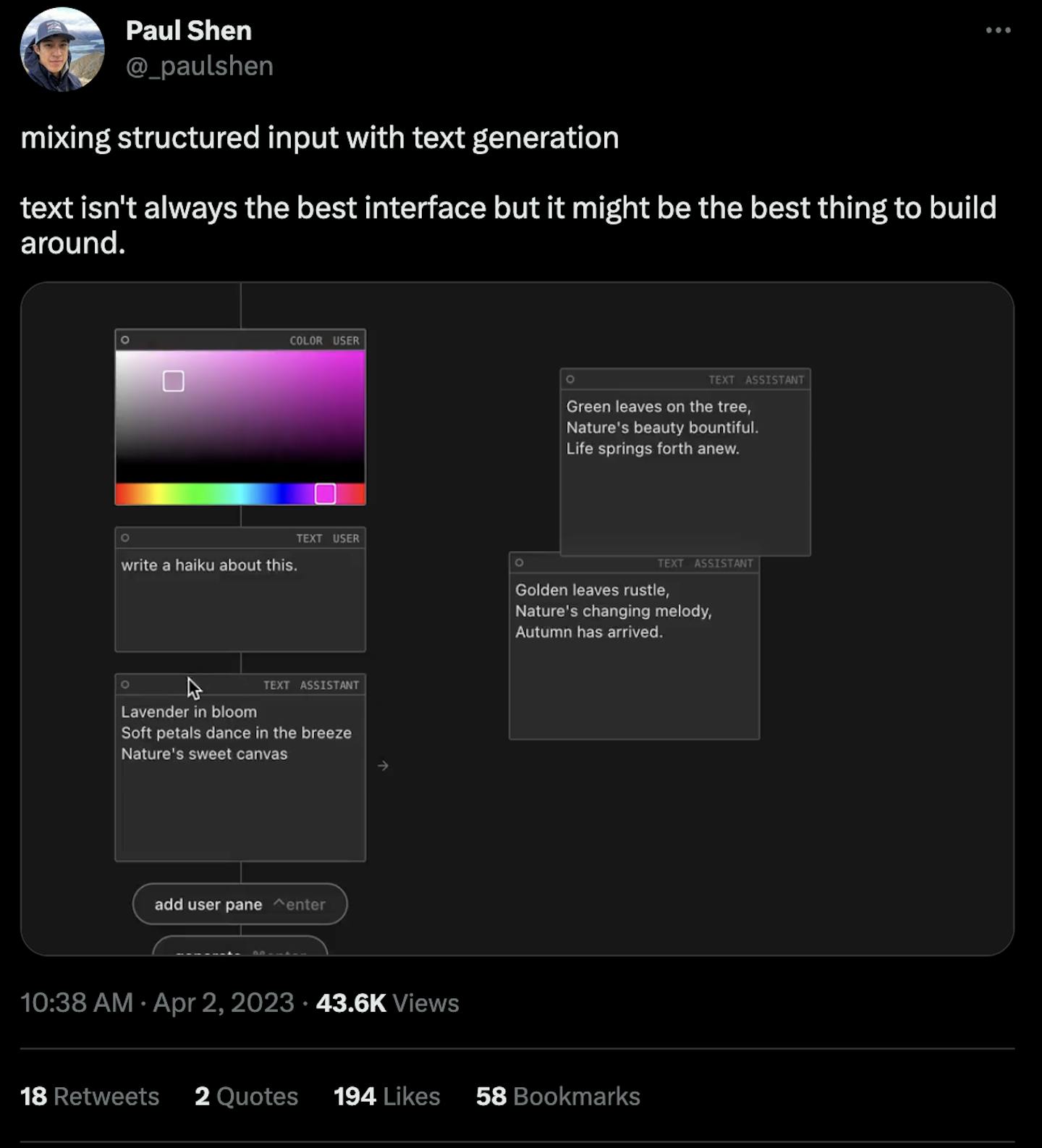This screenshot has width=1042, height=1148.
Task: Click the Paul Shen display name
Action: click(x=189, y=31)
